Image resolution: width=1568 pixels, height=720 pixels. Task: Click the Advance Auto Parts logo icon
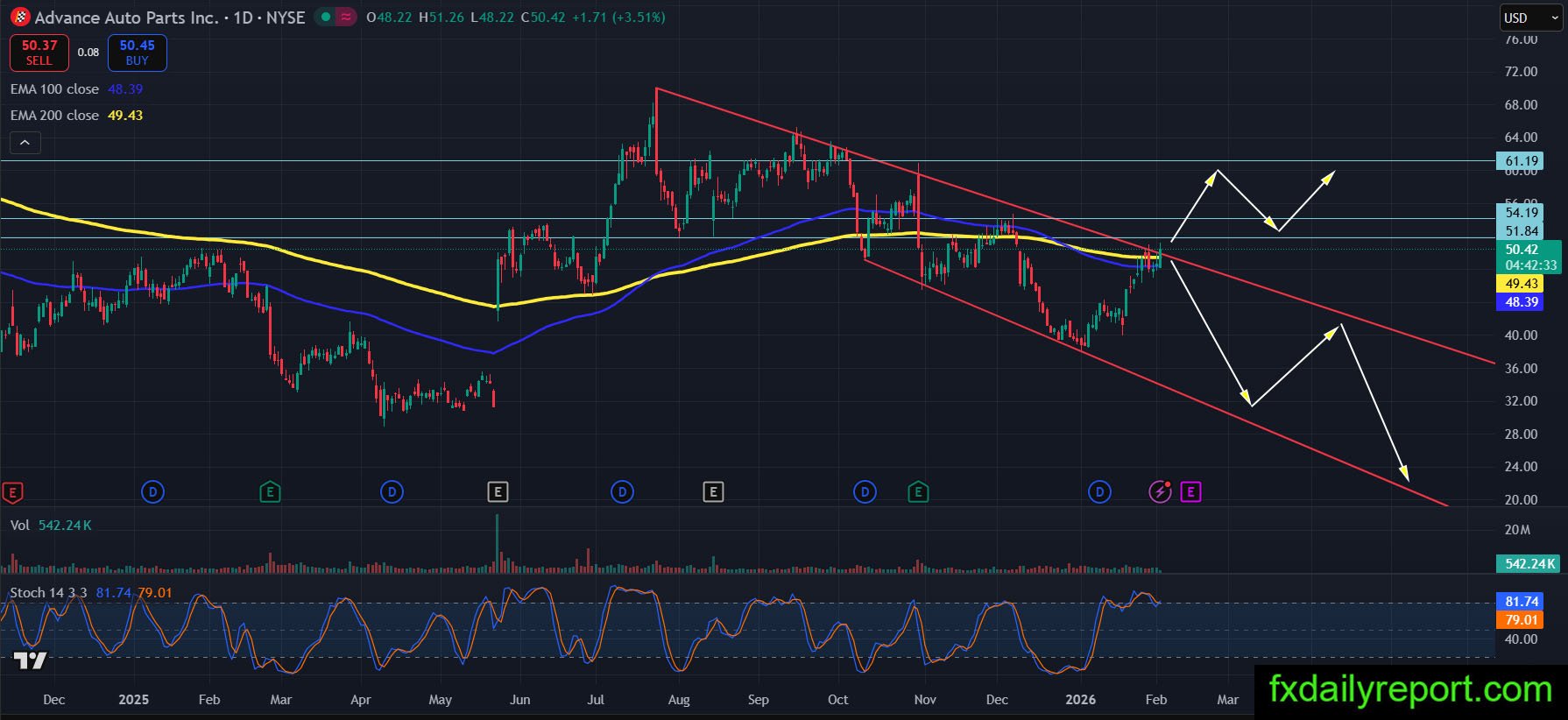[x=19, y=17]
